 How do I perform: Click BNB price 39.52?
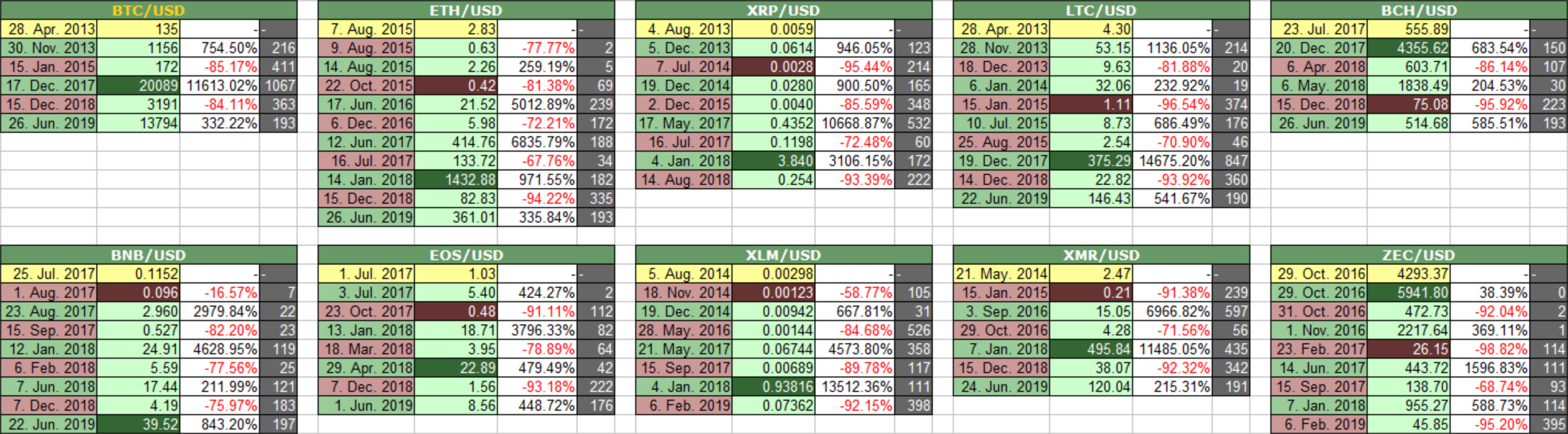138,424
